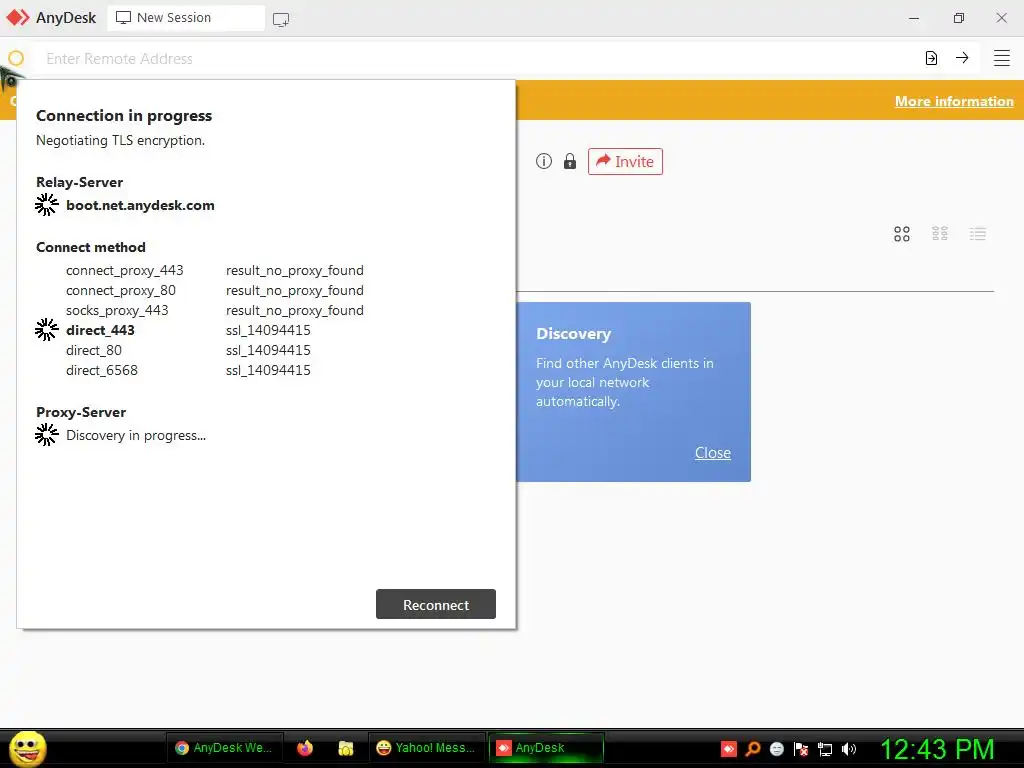1024x768 pixels.
Task: Switch to large tiles view
Action: [902, 234]
